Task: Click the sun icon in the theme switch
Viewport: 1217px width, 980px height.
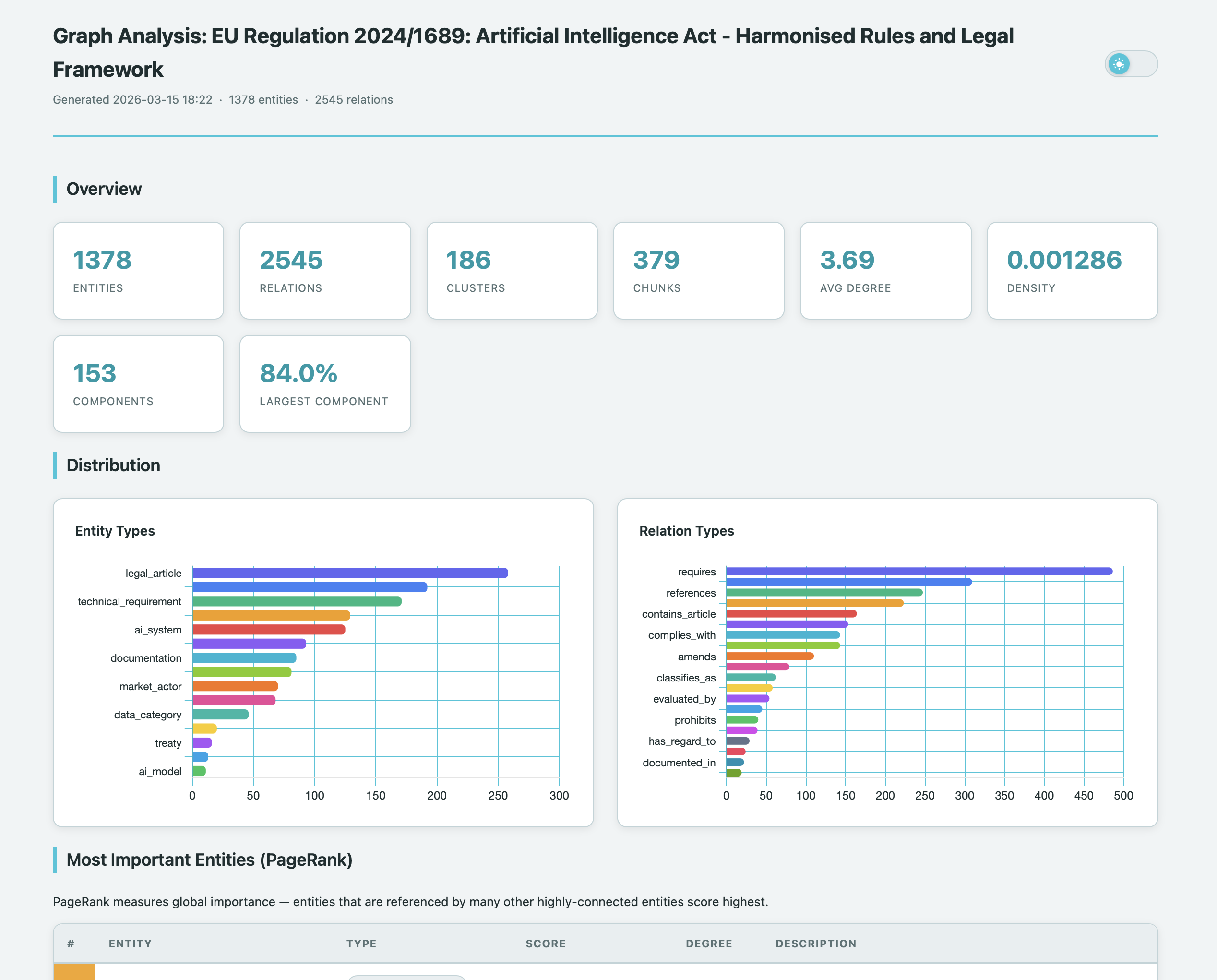Action: coord(1119,64)
